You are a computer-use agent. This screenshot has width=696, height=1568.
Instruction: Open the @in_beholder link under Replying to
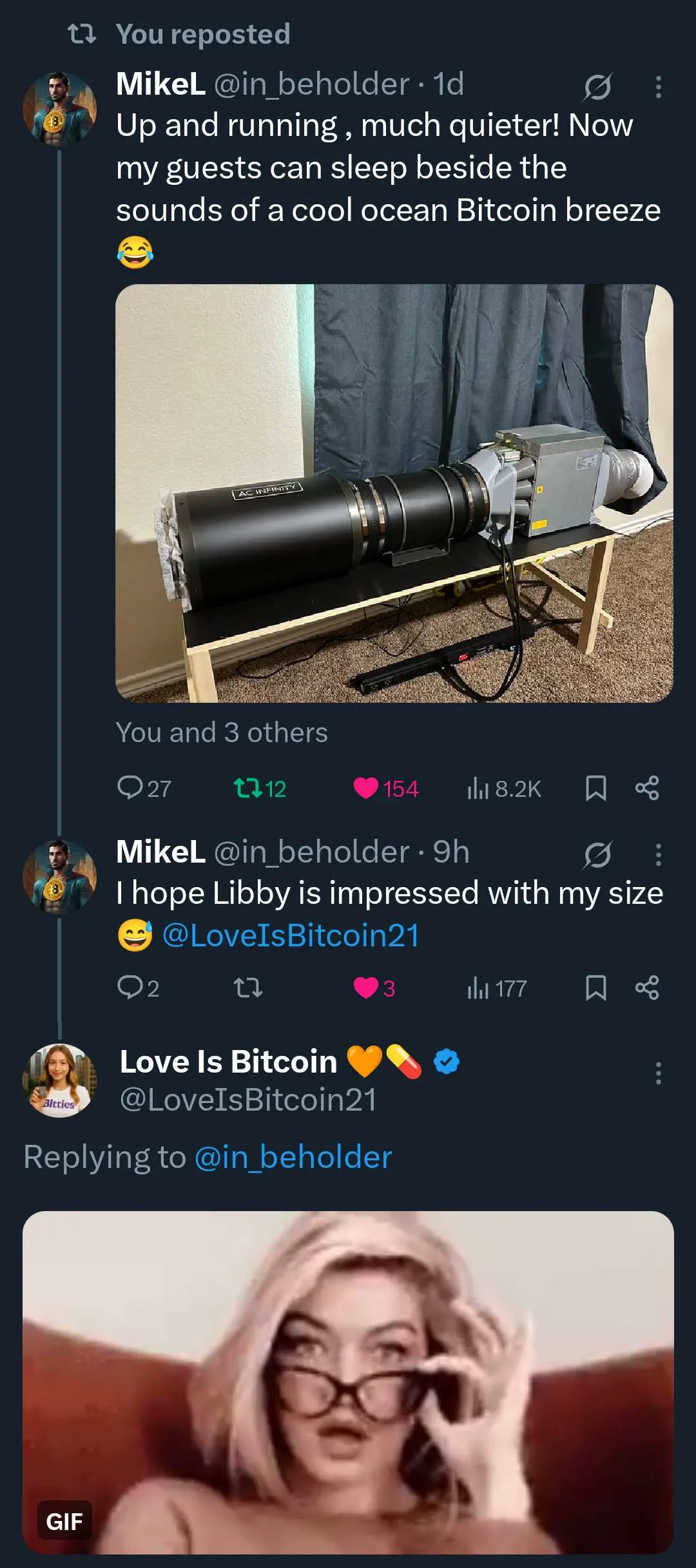(x=293, y=1157)
